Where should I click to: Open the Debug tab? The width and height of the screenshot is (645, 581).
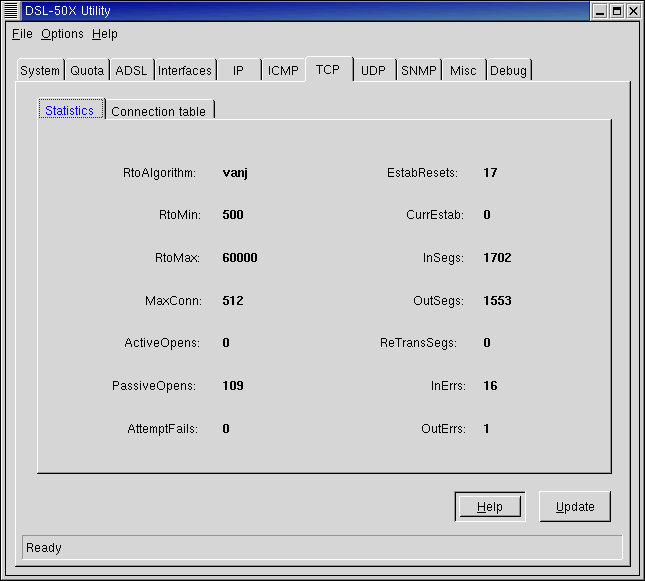point(508,70)
